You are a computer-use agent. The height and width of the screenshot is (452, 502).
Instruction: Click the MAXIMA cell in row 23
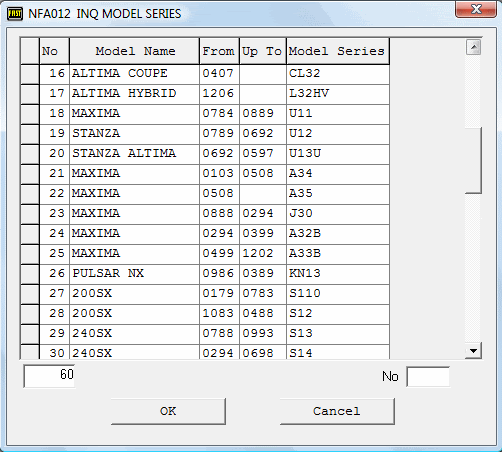[134, 214]
